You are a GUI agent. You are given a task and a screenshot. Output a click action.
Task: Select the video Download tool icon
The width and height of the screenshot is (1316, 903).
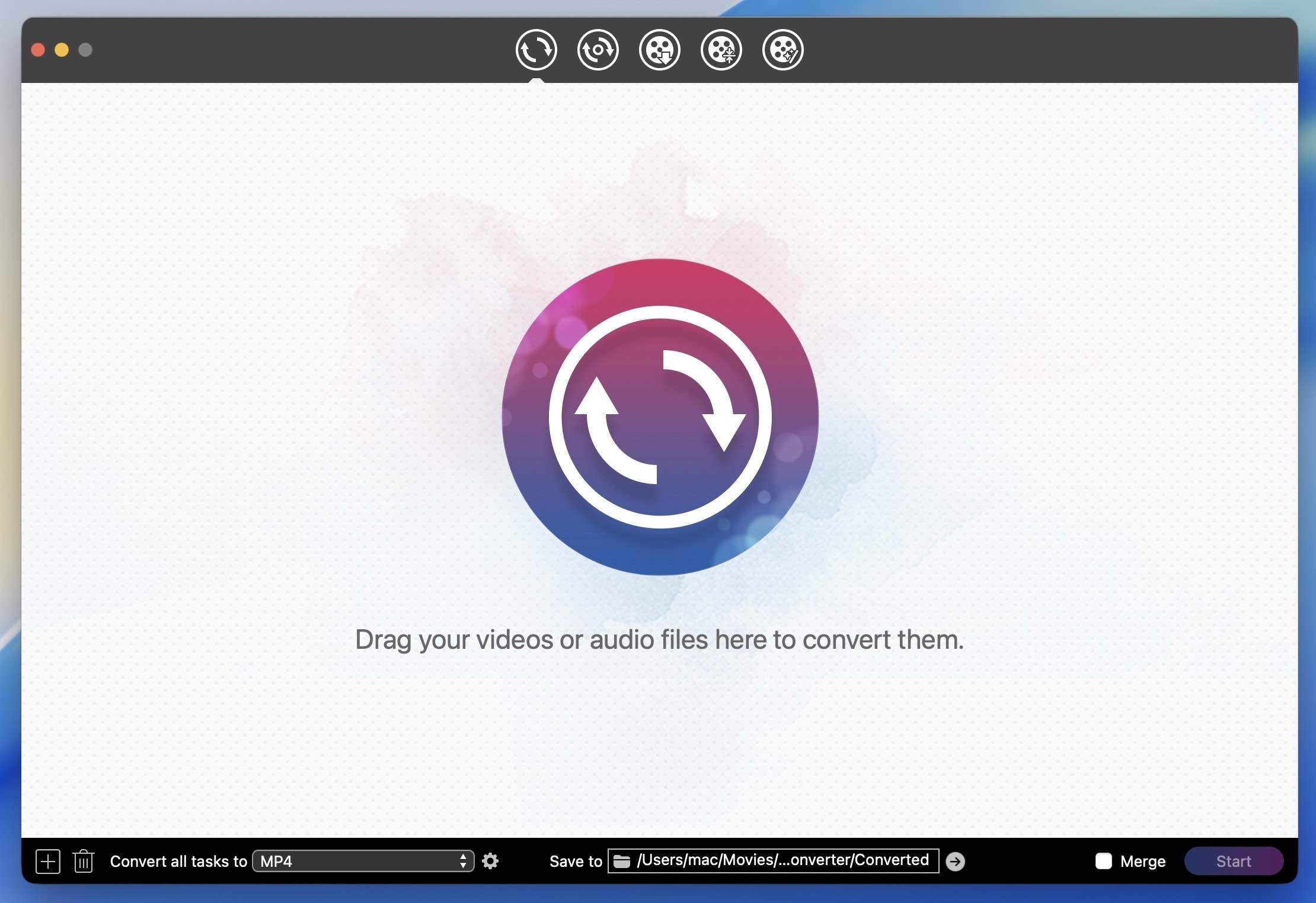click(659, 50)
